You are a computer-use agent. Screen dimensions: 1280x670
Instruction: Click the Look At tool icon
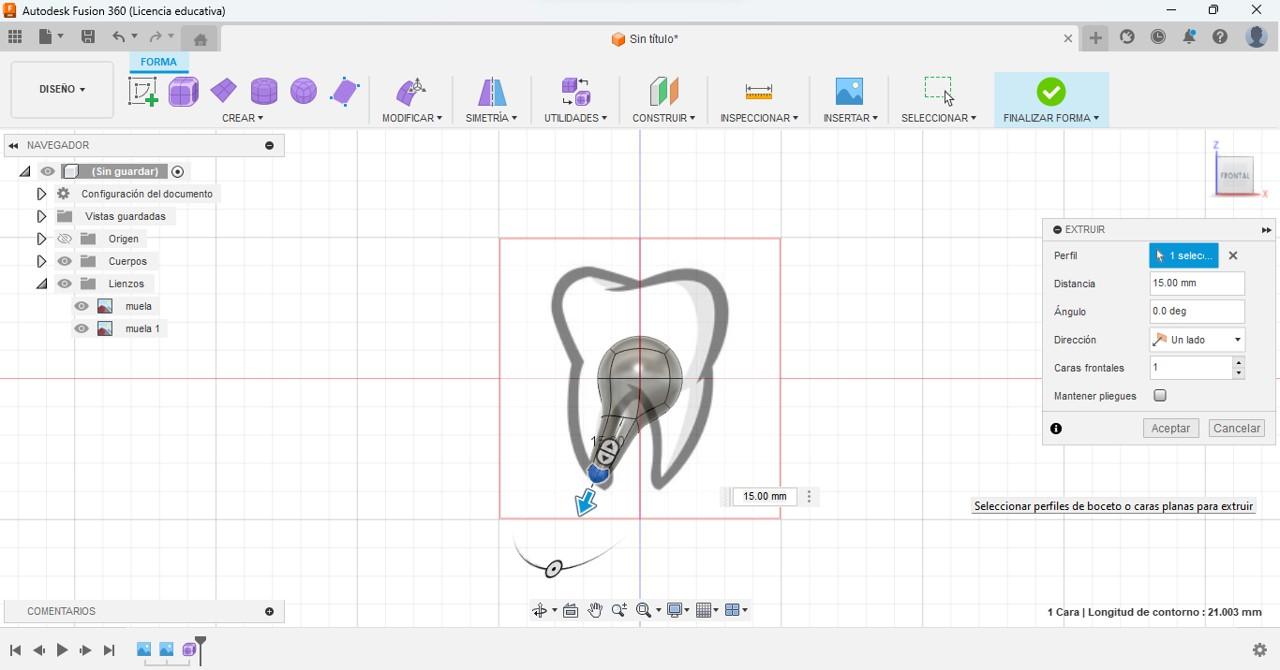coord(571,610)
